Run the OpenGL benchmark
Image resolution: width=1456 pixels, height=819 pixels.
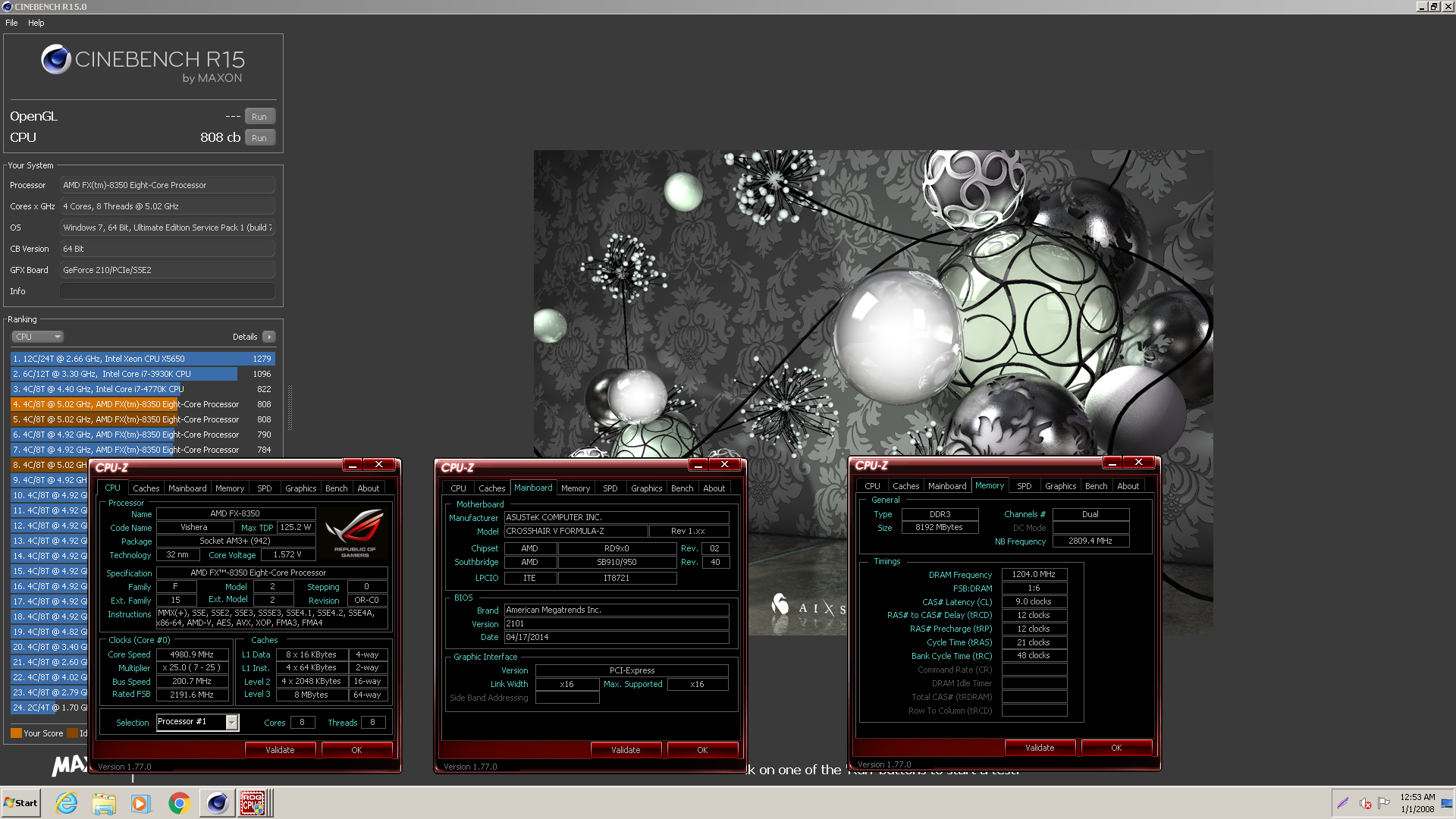tap(259, 117)
